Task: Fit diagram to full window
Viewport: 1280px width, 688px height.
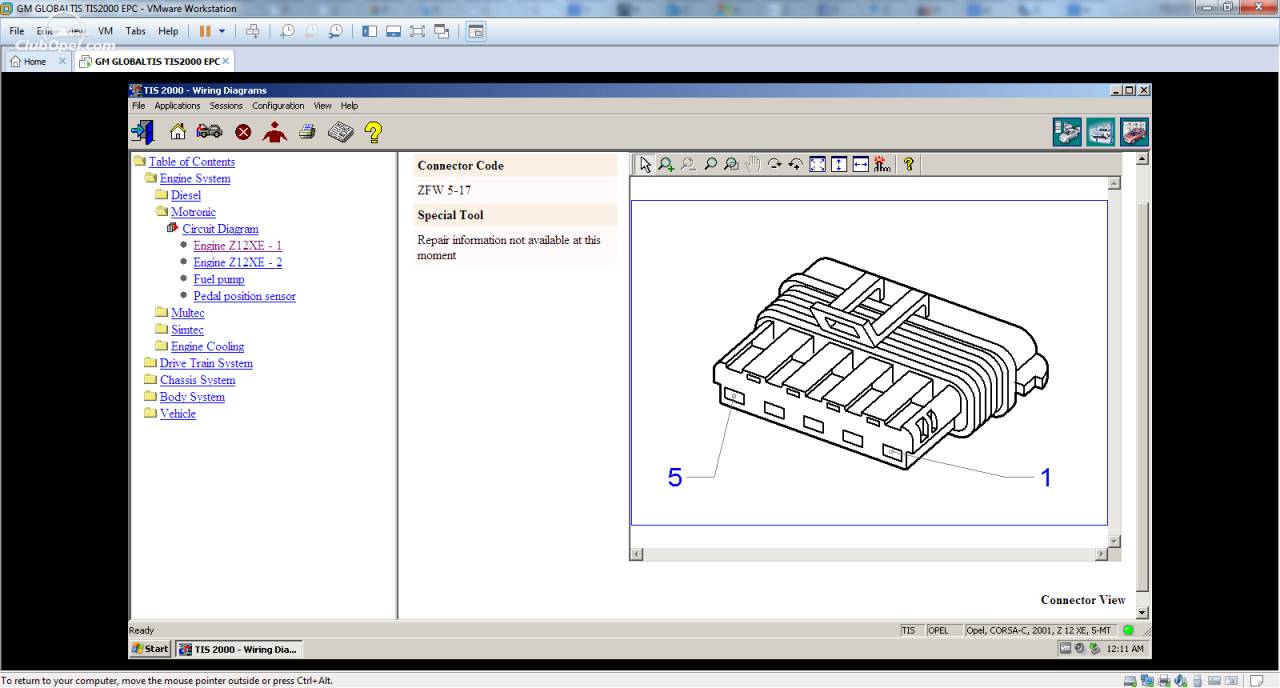Action: coord(817,164)
